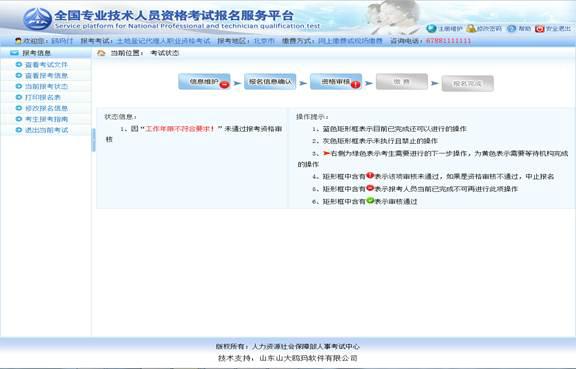The width and height of the screenshot is (576, 369).
Task: Click the 资格审核 step button
Action: [x=336, y=82]
